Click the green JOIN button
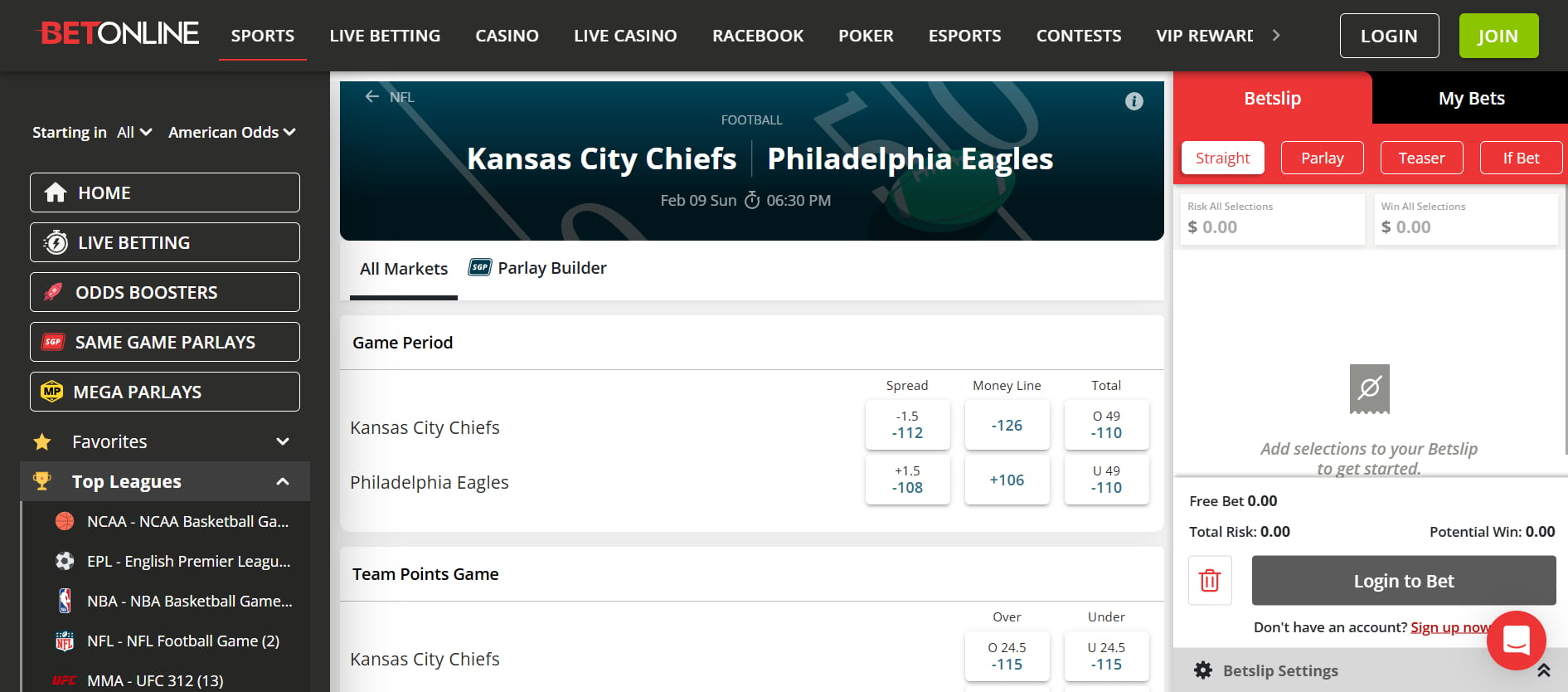1568x692 pixels. (1498, 36)
